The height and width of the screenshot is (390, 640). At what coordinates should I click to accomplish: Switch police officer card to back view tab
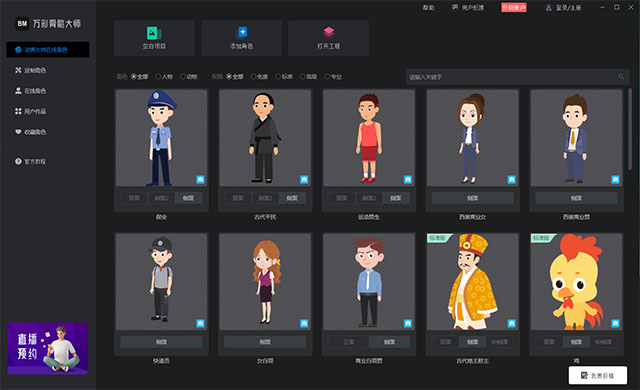[x=134, y=198]
